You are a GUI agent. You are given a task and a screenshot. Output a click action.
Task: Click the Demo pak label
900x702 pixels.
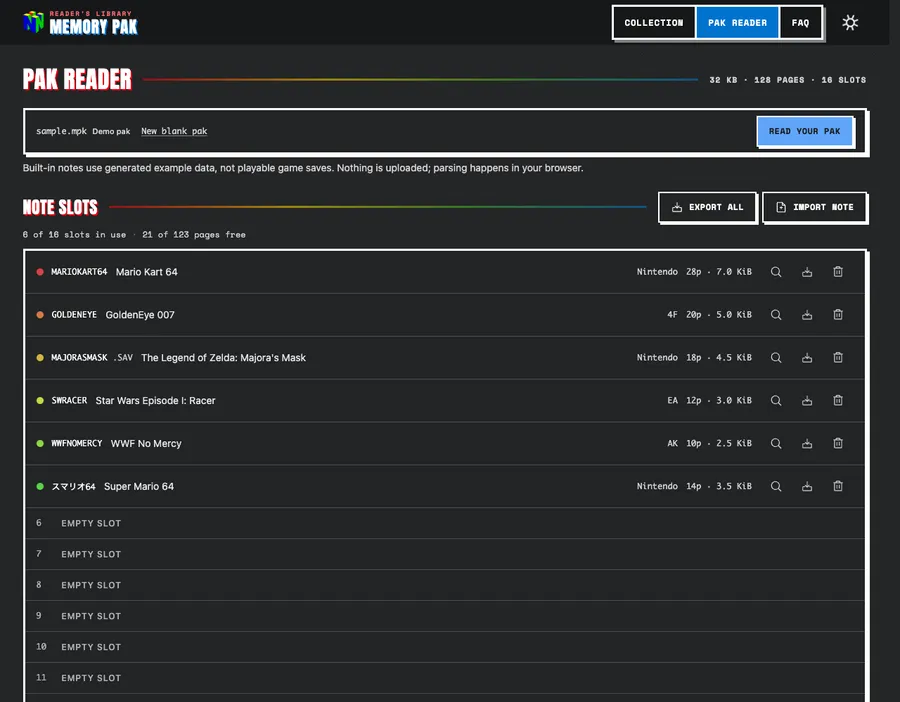pos(111,131)
